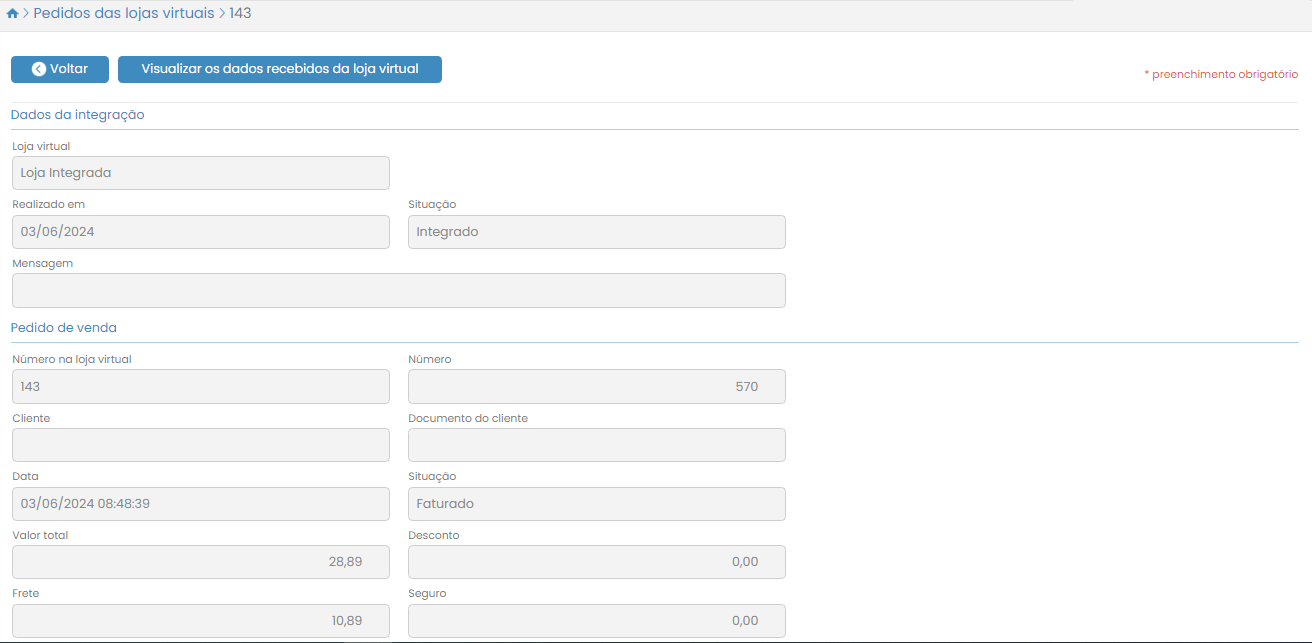1312x643 pixels.
Task: Select the Situação field showing Faturado
Action: [596, 504]
